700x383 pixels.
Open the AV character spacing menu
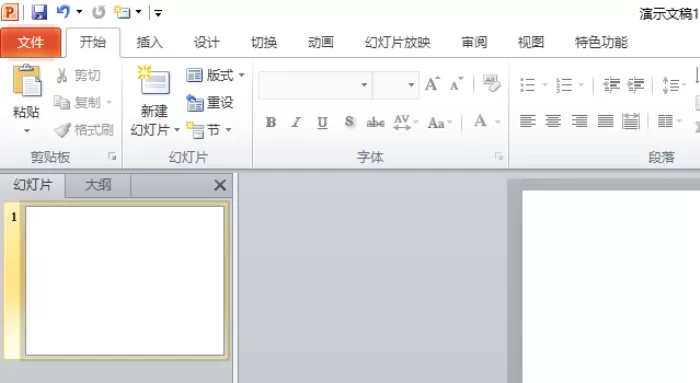(405, 122)
